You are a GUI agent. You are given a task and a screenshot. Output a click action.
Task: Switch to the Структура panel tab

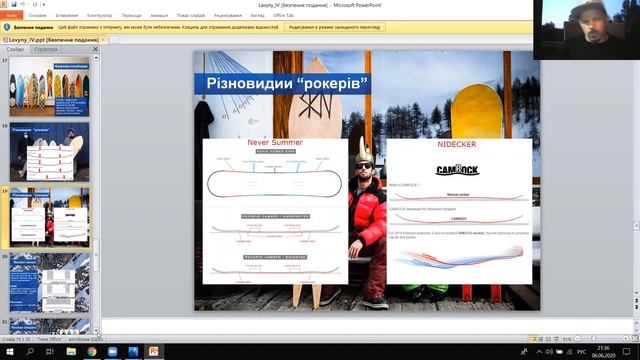point(46,49)
